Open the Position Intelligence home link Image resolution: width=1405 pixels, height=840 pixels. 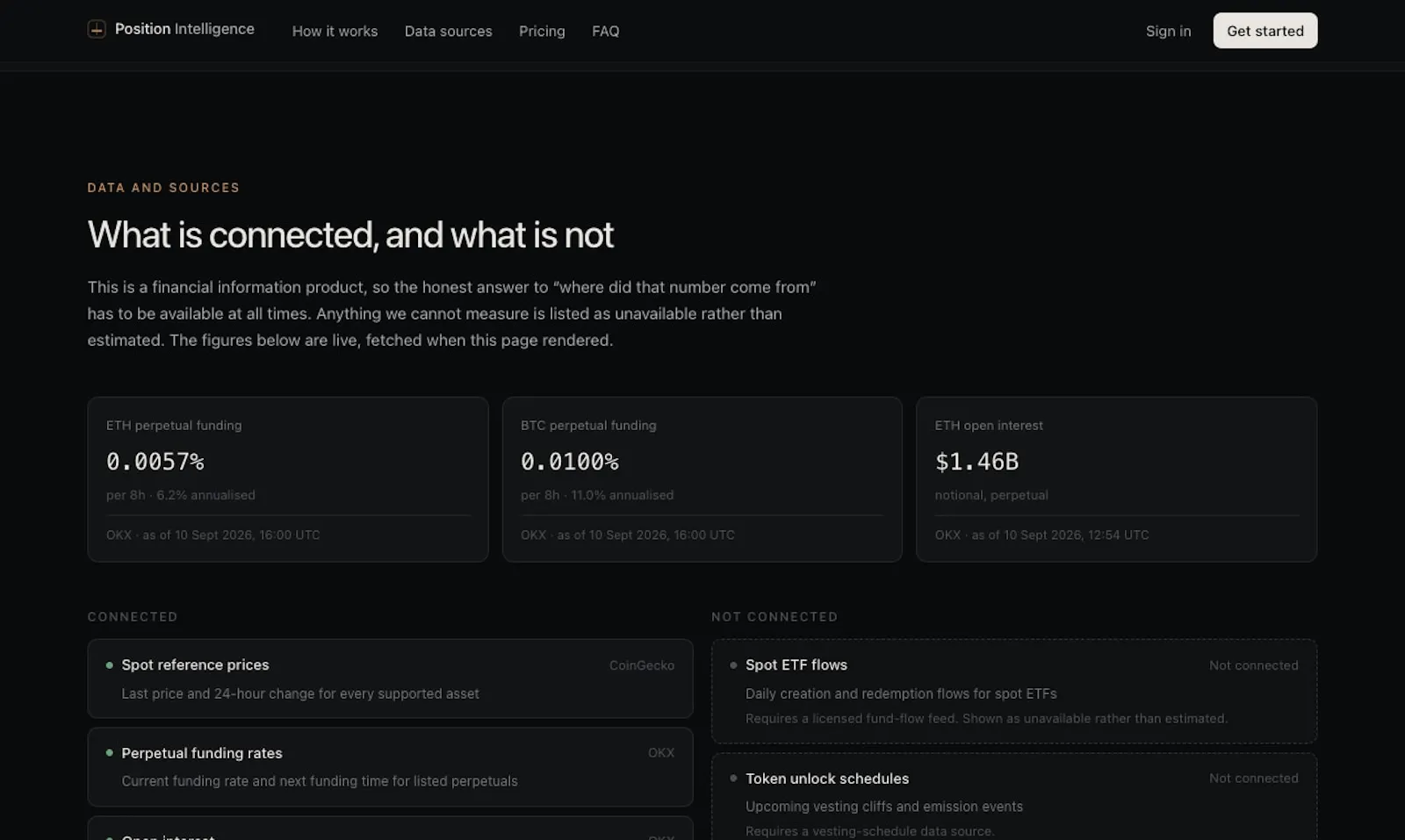171,29
